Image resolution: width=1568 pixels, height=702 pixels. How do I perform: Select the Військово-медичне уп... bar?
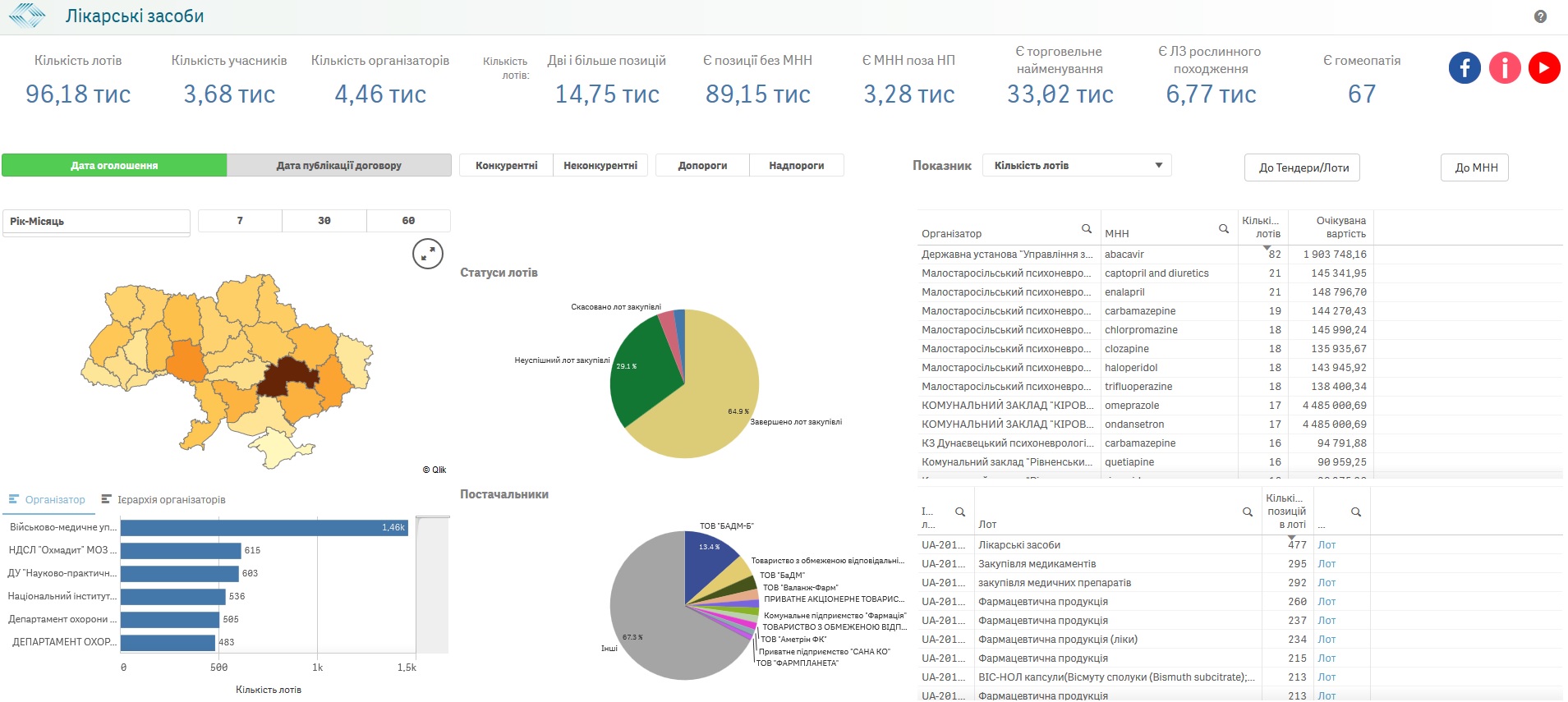coord(264,527)
